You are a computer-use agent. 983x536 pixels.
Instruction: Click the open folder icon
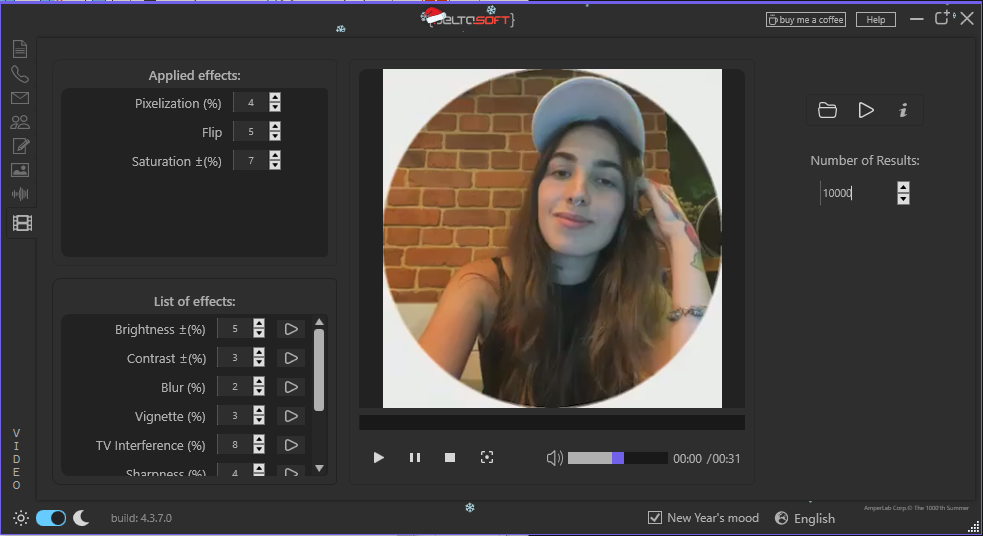(x=827, y=110)
